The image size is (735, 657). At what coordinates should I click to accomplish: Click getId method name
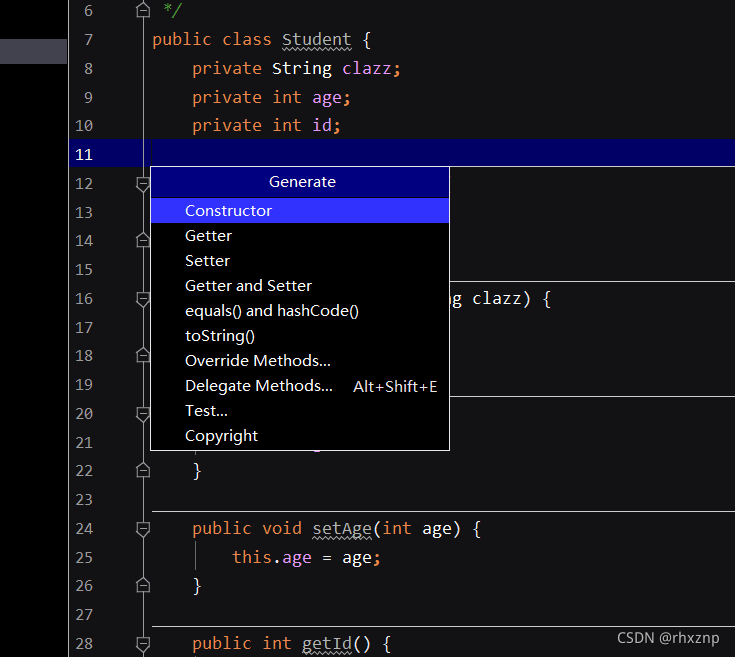coord(327,644)
